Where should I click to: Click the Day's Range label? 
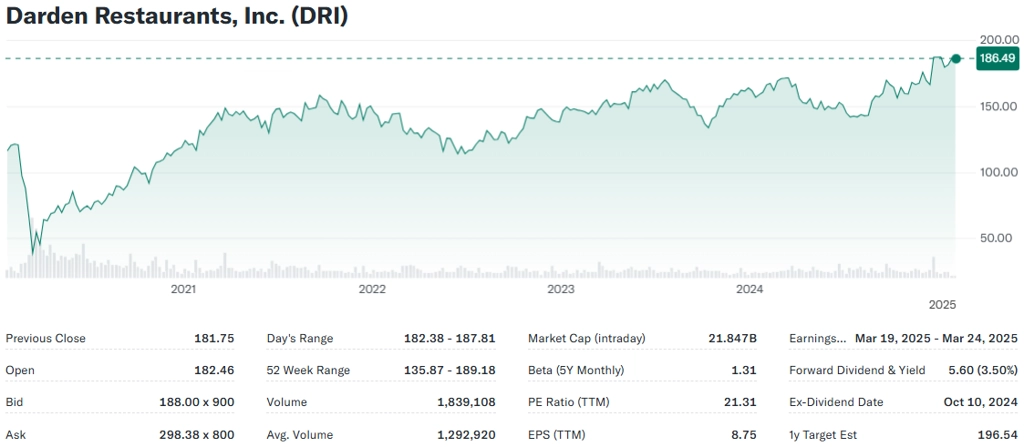tap(300, 339)
